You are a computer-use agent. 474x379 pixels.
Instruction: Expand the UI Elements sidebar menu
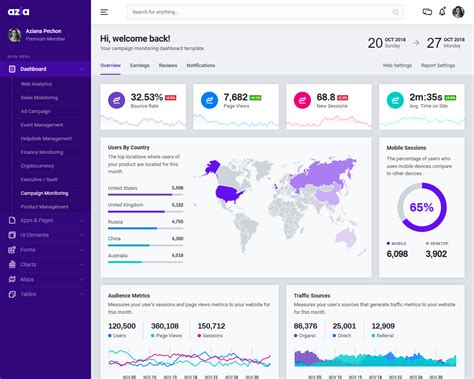coord(45,235)
